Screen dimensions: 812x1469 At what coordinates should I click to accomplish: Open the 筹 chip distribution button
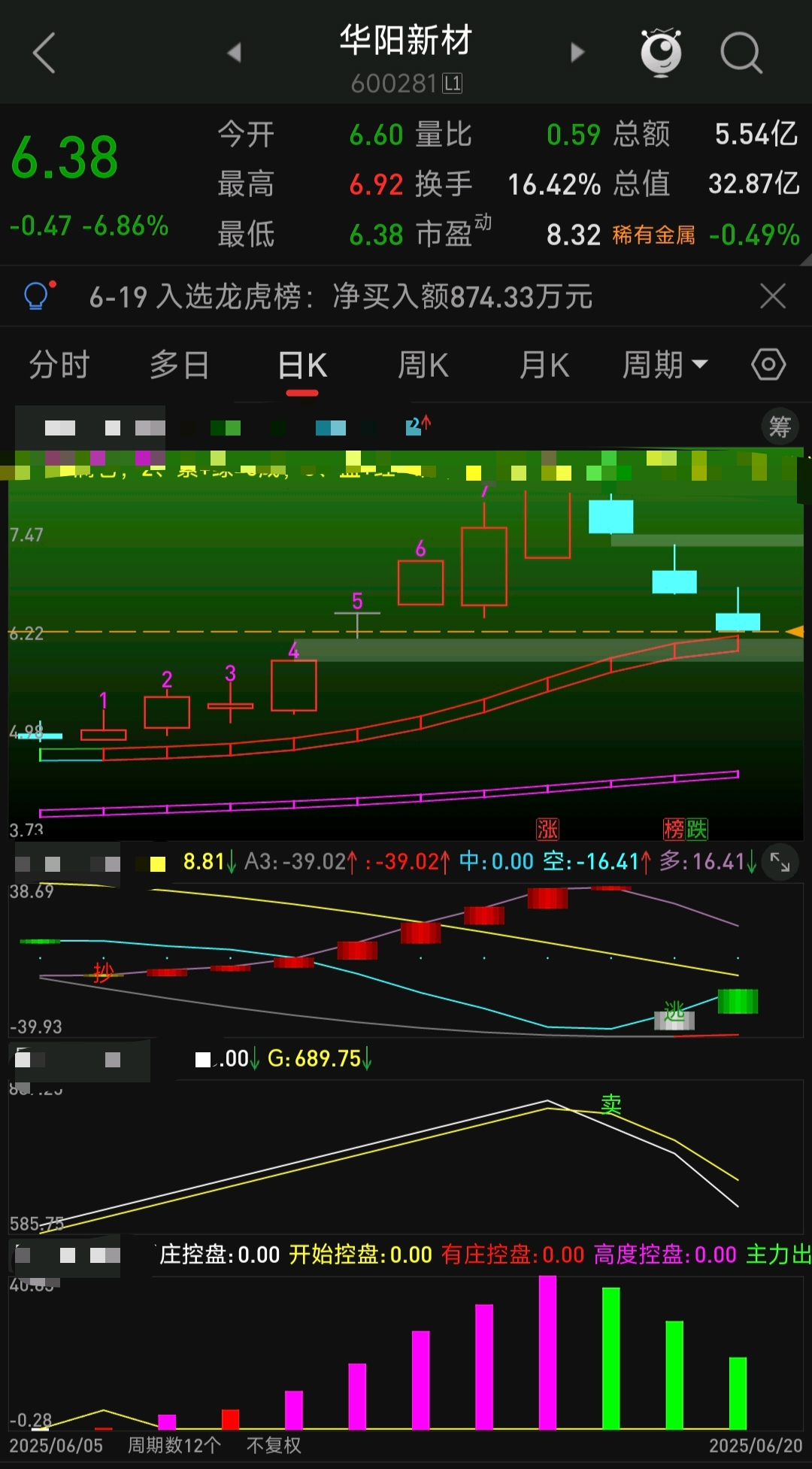(x=780, y=427)
